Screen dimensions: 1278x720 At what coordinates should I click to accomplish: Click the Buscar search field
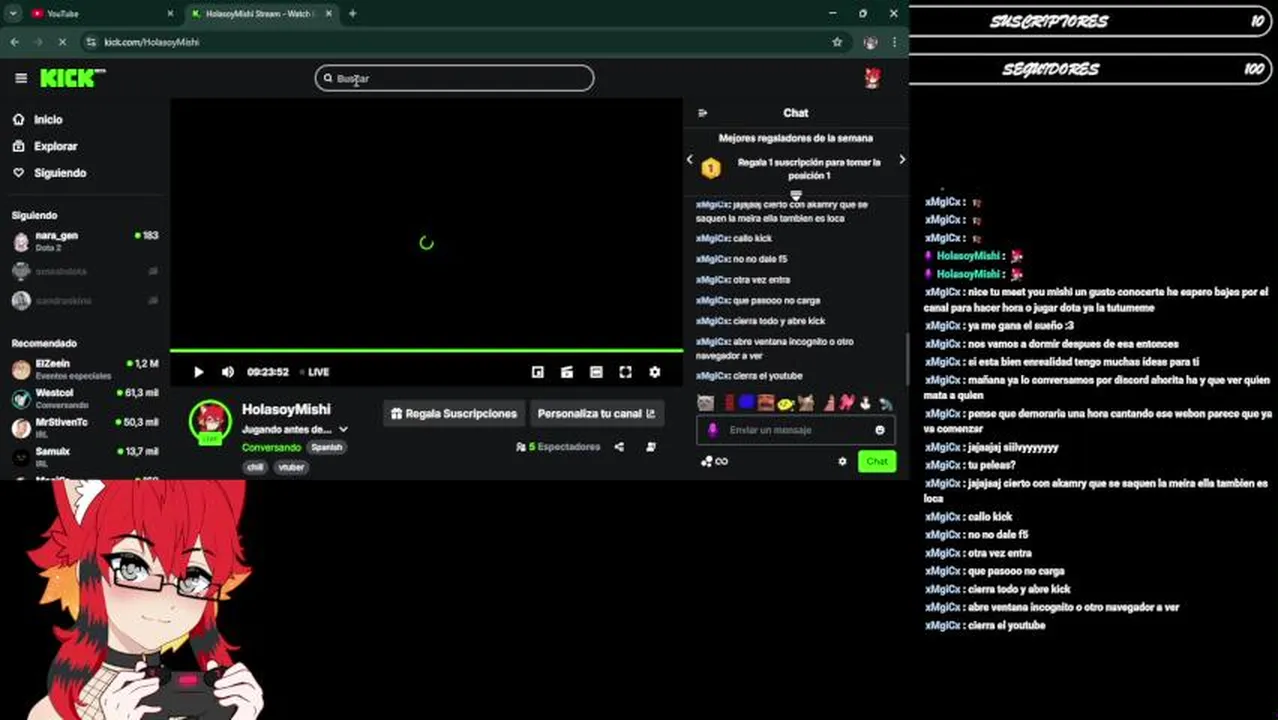click(x=454, y=78)
